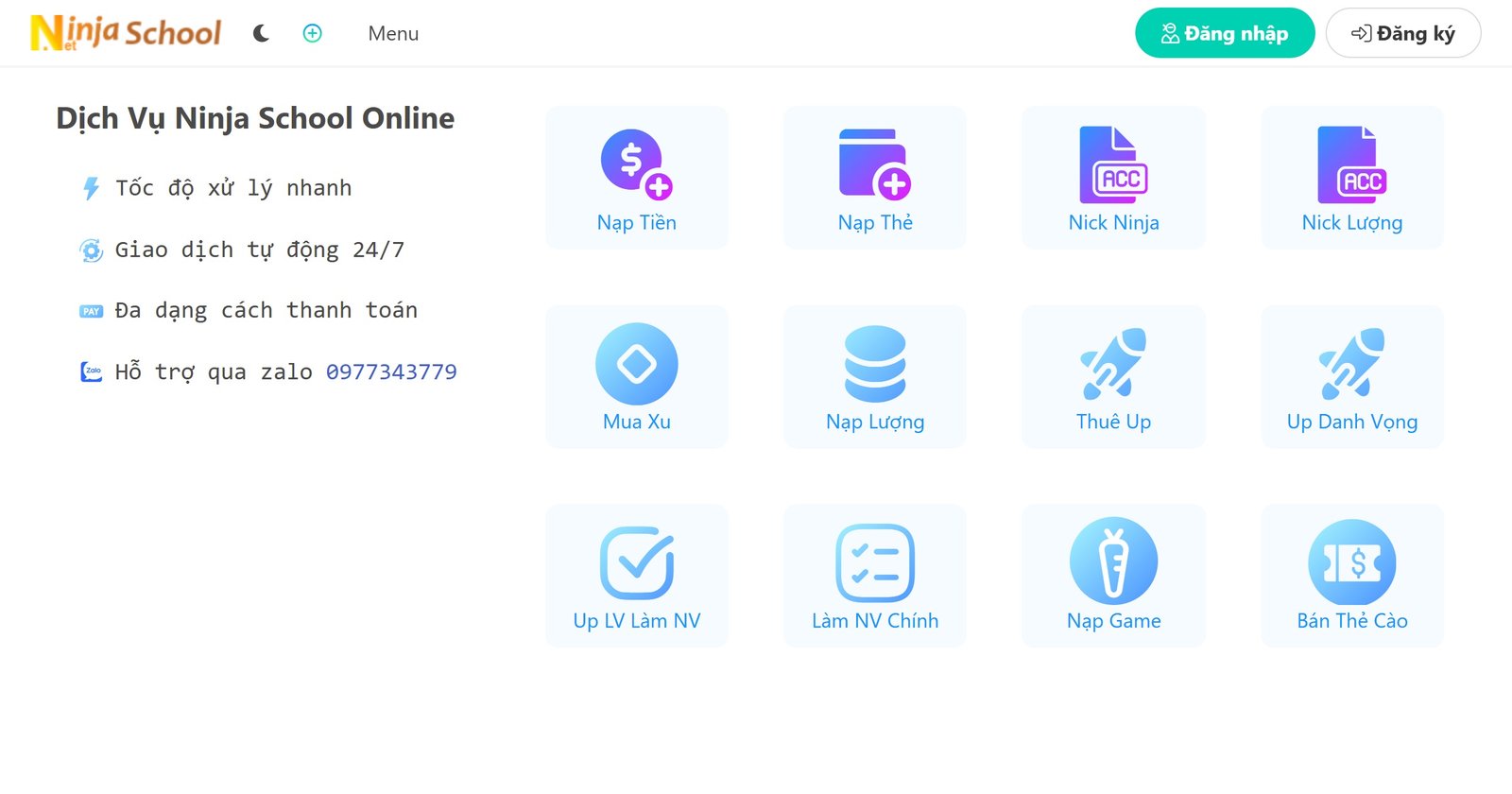Open the Nạp Lượng stacked coins icon
Image resolution: width=1512 pixels, height=794 pixels.
pyautogui.click(x=875, y=364)
